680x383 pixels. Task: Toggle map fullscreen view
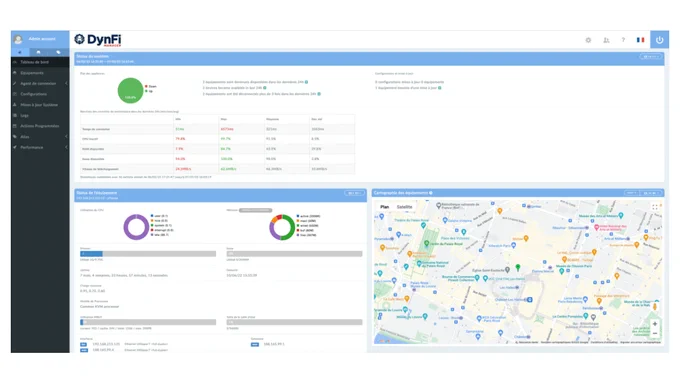pos(655,207)
